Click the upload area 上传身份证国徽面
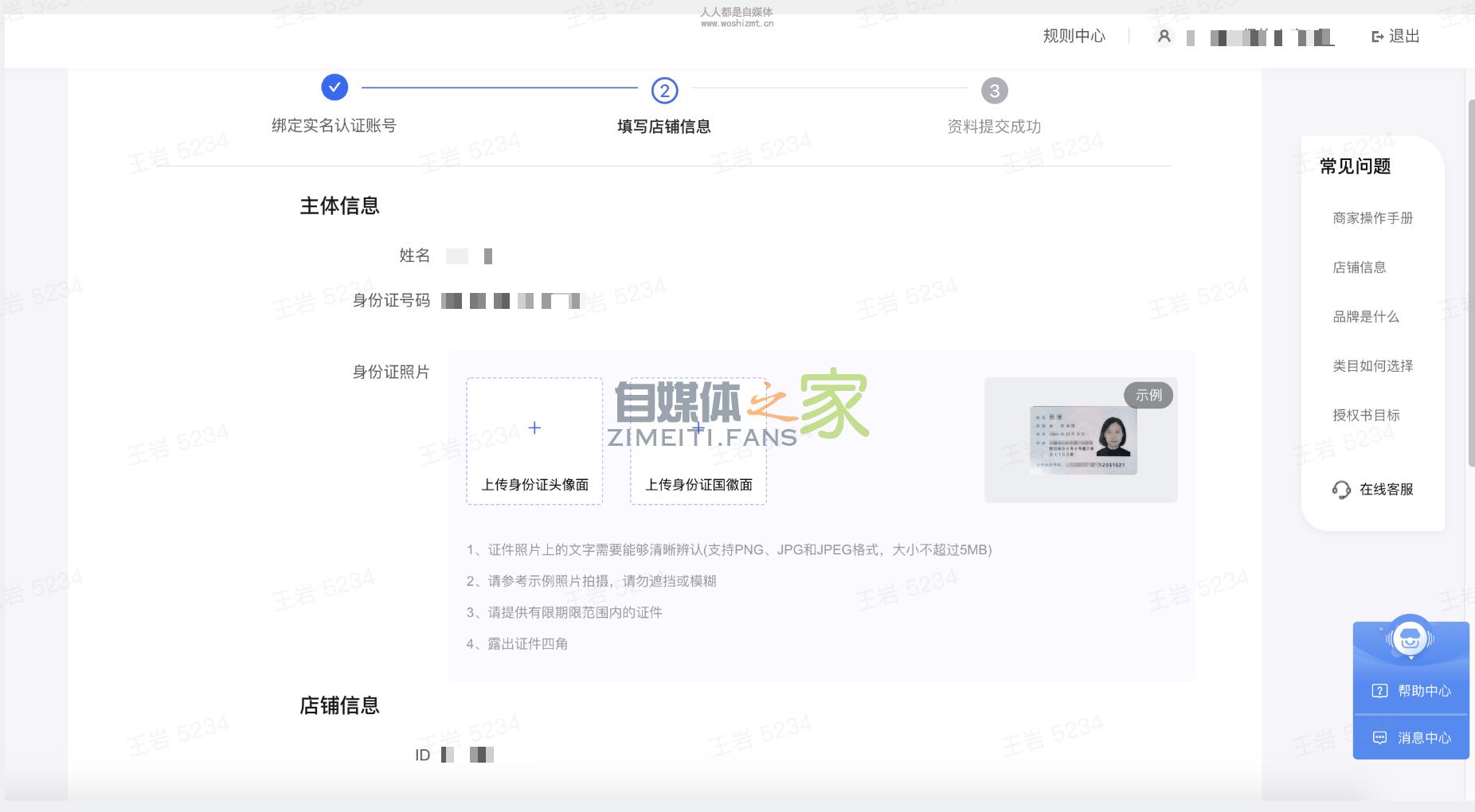 [x=698, y=442]
